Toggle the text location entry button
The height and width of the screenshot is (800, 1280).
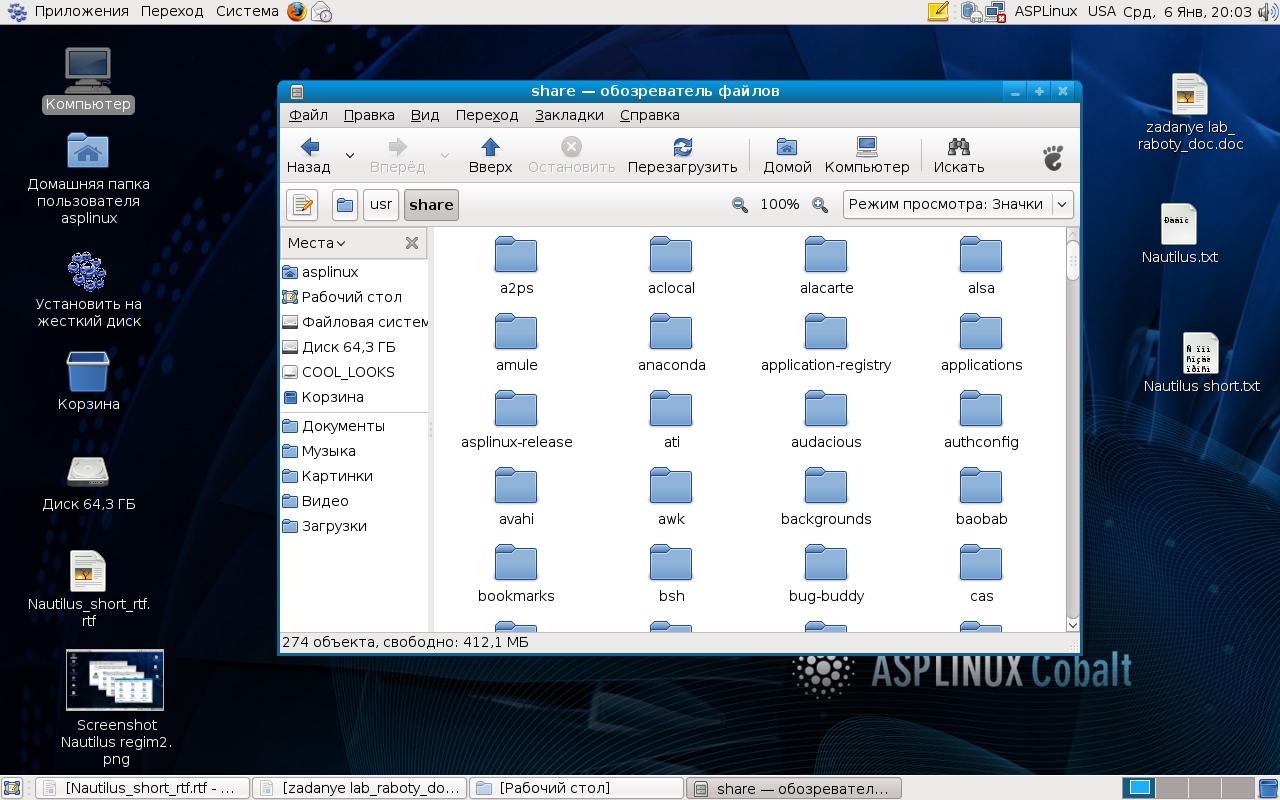302,205
